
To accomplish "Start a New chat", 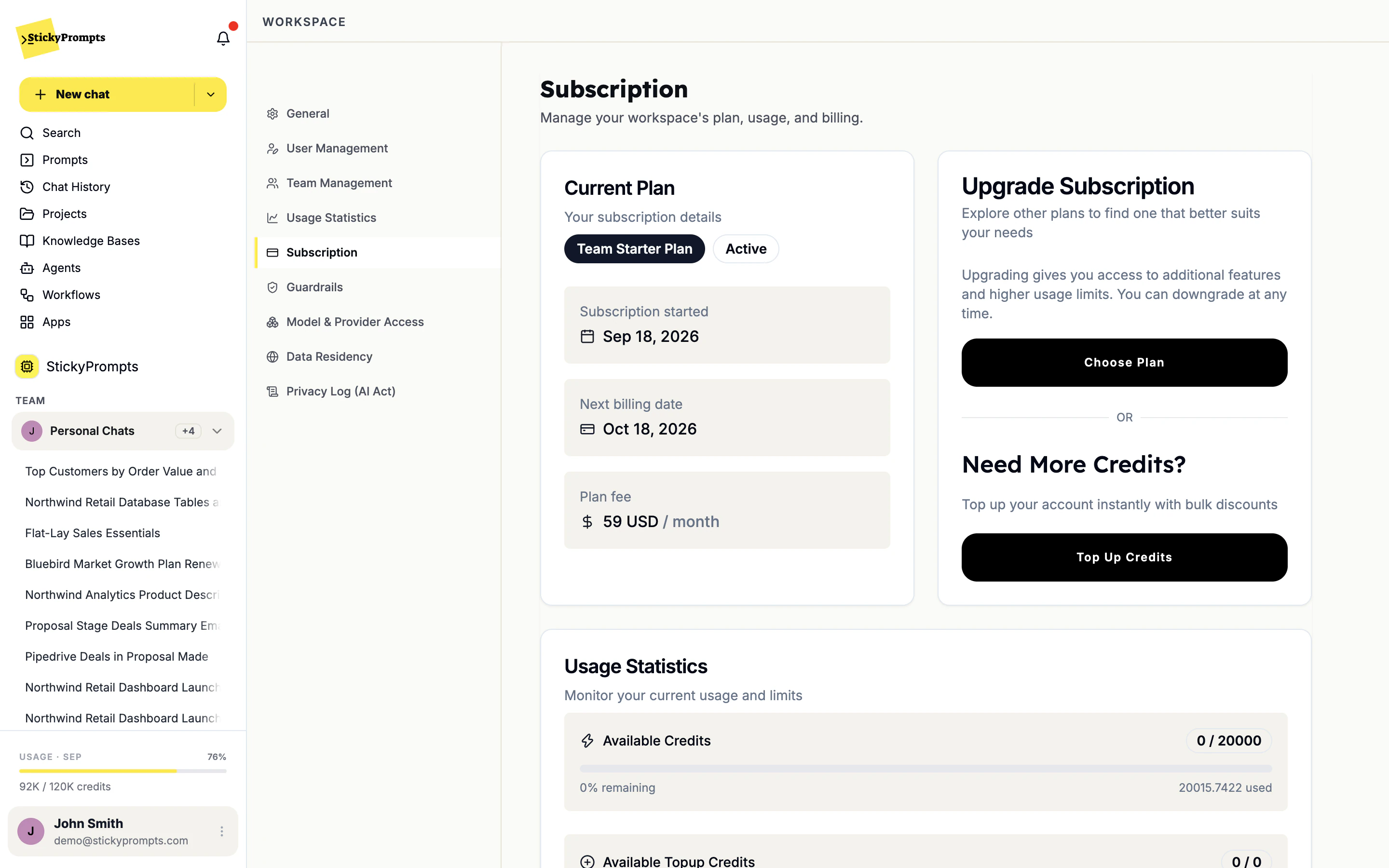I will [x=108, y=94].
